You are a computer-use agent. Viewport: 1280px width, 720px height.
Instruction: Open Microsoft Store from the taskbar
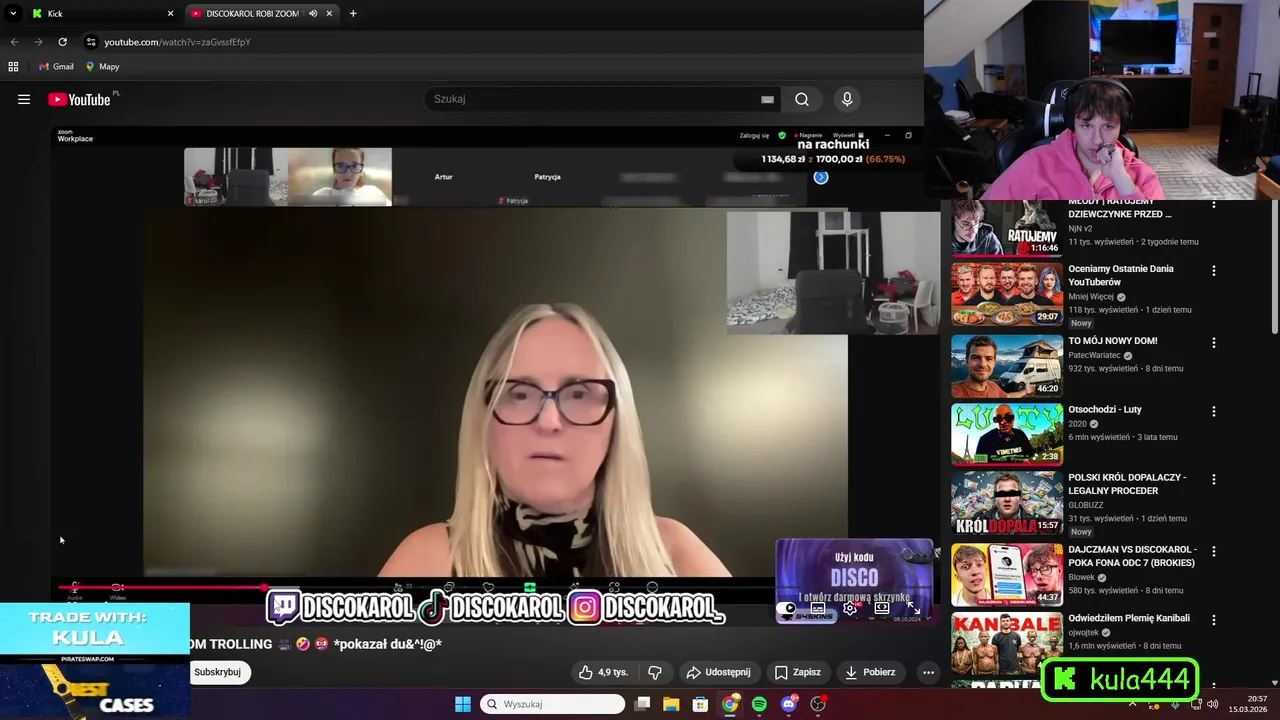[x=701, y=704]
